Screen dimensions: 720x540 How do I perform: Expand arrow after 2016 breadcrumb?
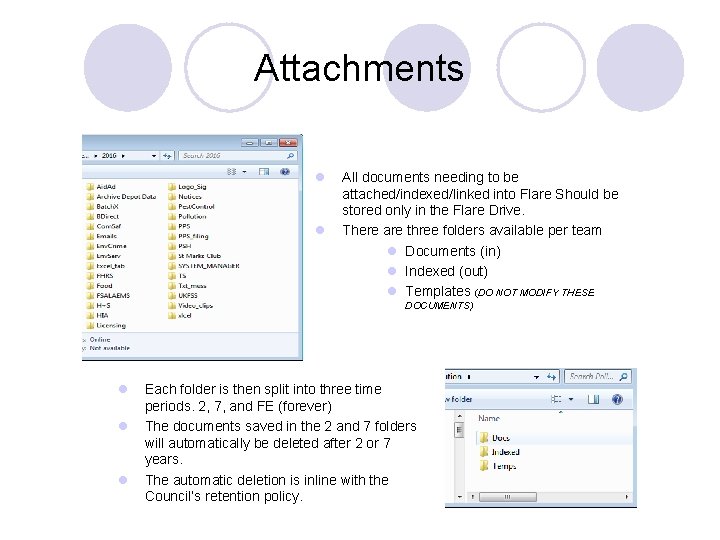tap(124, 156)
